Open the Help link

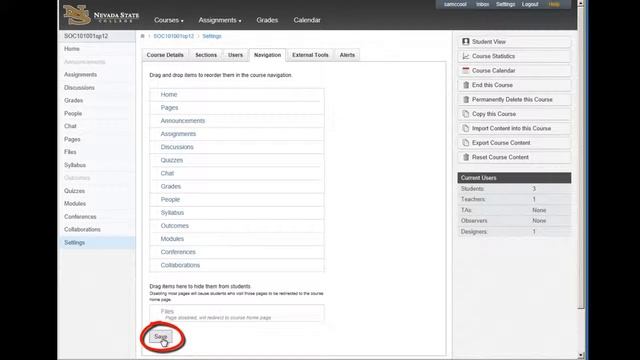[554, 4]
